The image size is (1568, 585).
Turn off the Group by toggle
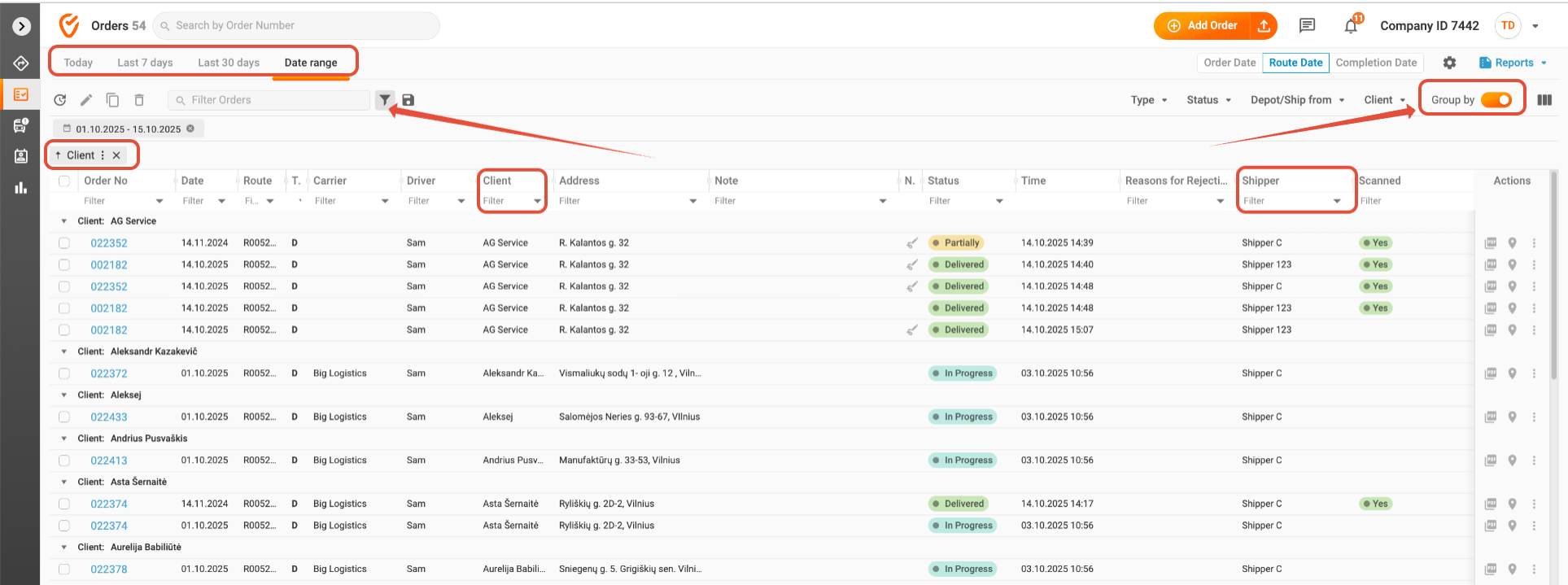(1496, 100)
